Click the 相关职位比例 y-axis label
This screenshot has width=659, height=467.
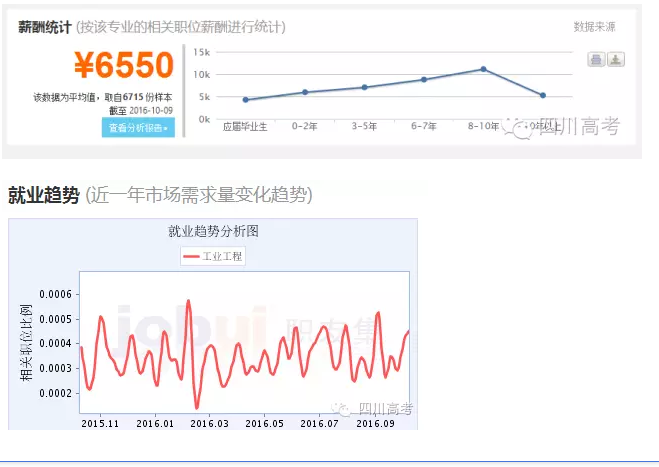click(x=26, y=343)
